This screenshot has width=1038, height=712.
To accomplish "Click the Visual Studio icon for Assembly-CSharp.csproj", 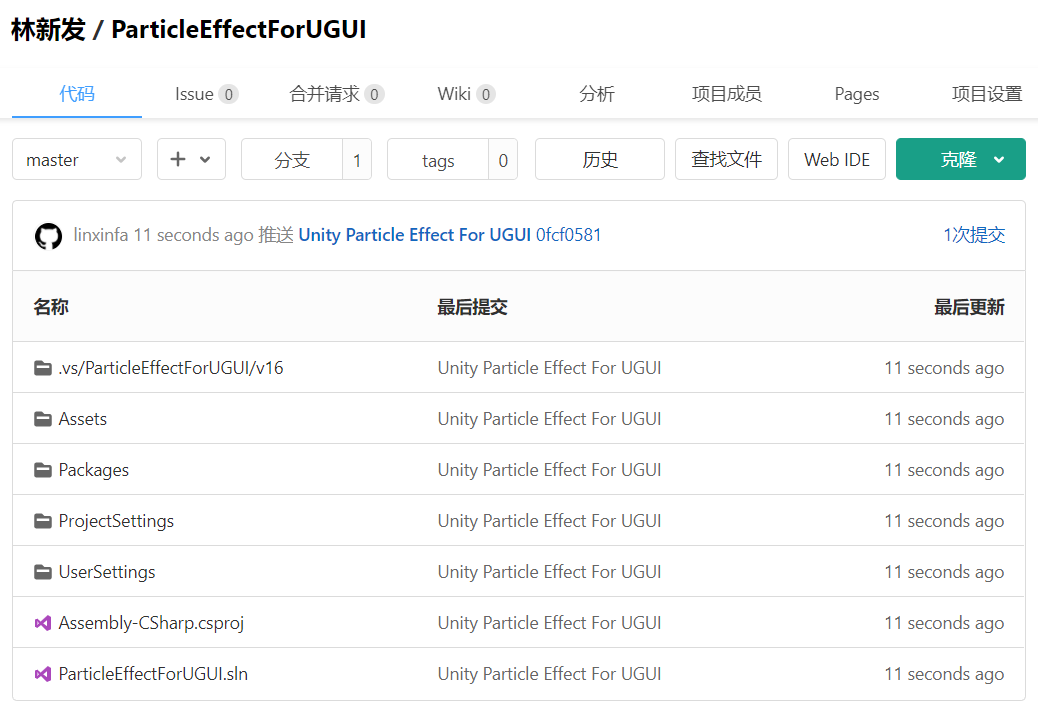I will pos(43,623).
